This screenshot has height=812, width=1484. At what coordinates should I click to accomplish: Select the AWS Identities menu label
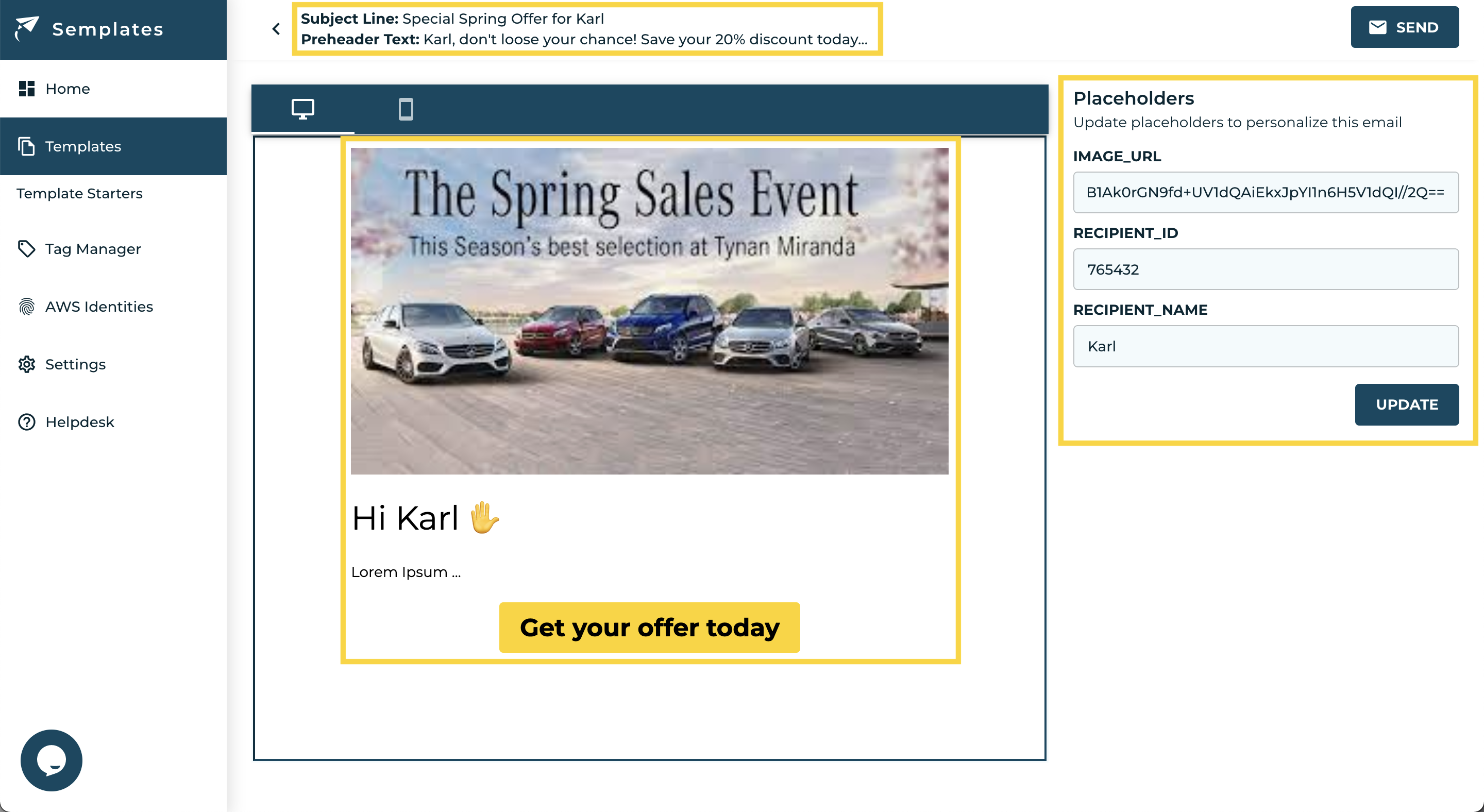click(x=99, y=307)
